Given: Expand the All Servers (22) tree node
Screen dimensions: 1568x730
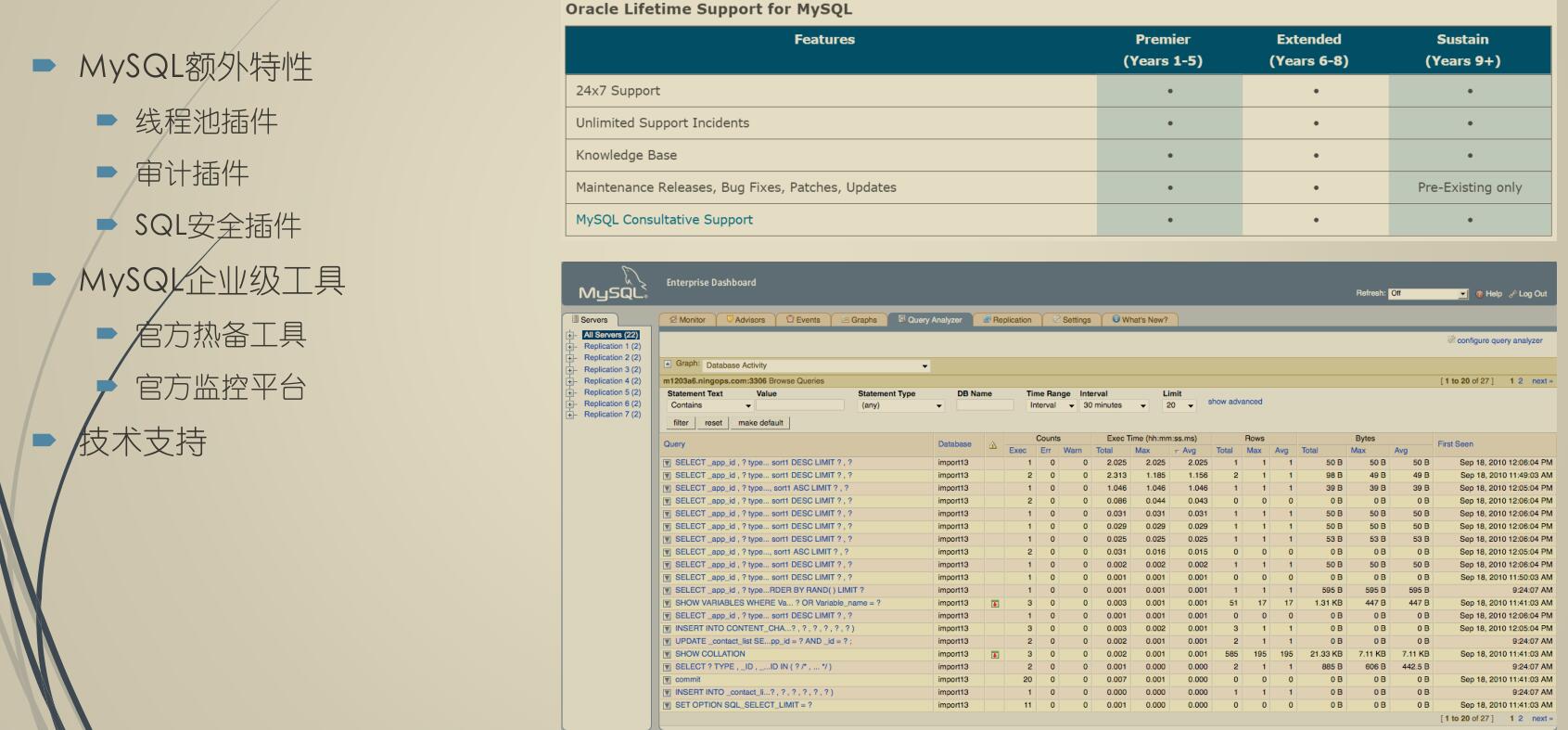Looking at the screenshot, I should click(571, 335).
